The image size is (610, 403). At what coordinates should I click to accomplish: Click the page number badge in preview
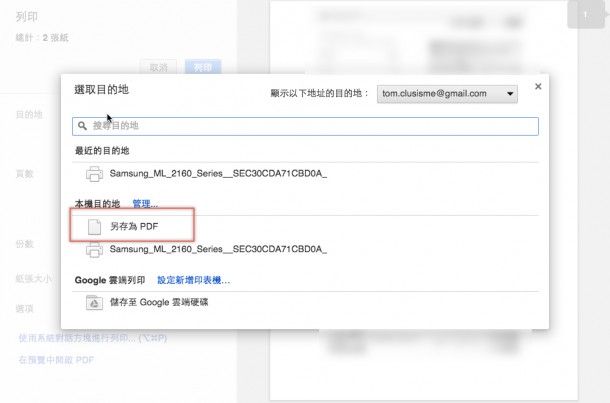pos(585,15)
